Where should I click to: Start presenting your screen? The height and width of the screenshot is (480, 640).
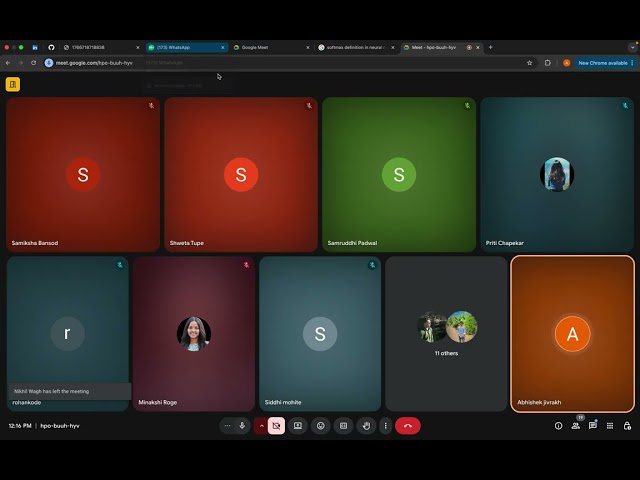pos(298,426)
